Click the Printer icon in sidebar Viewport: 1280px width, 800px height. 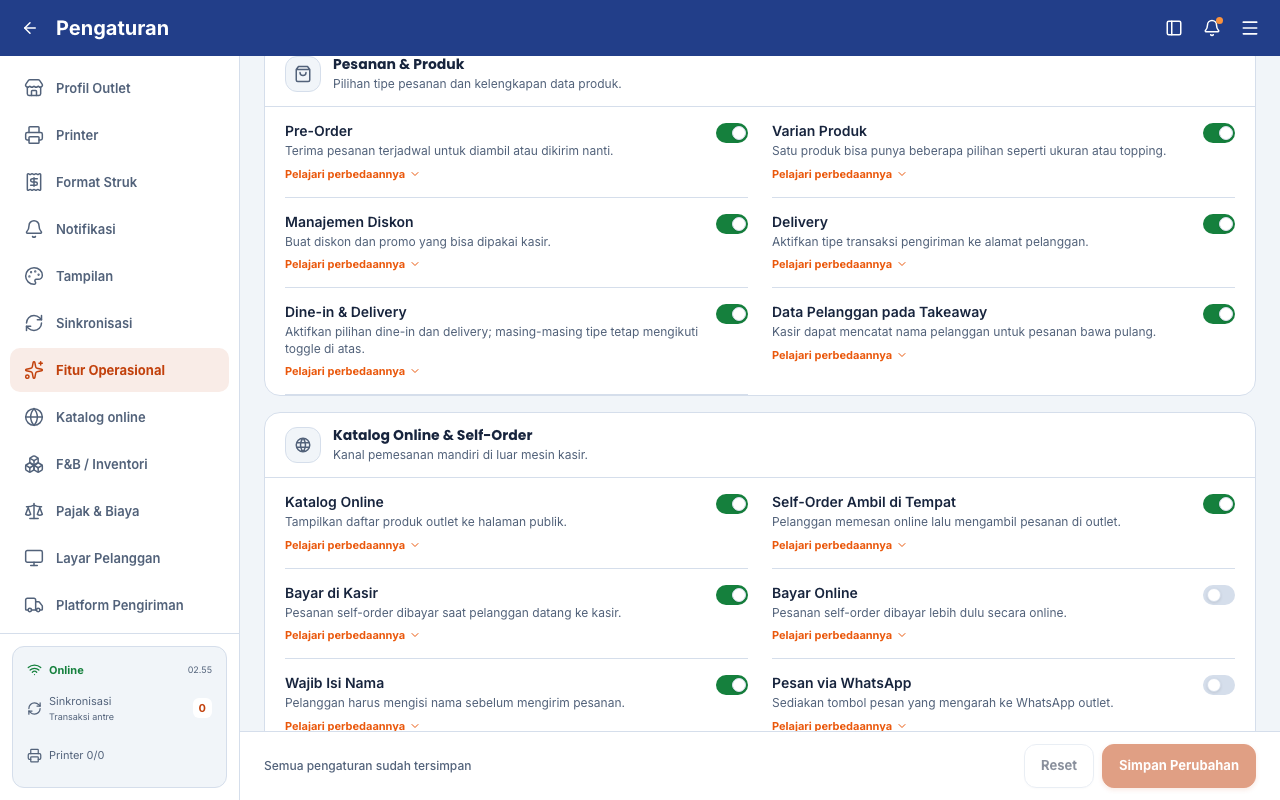pyautogui.click(x=34, y=135)
